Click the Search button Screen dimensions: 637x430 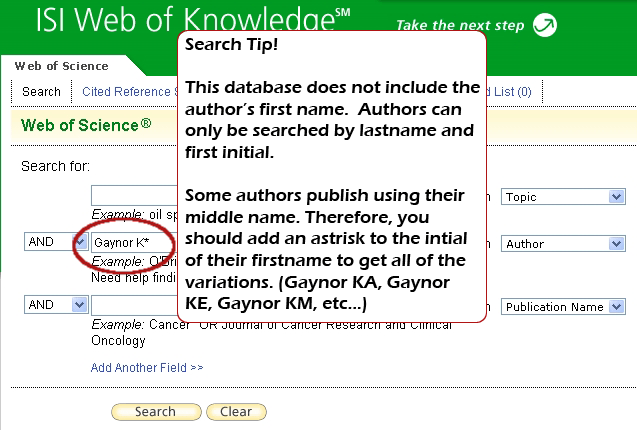pos(156,412)
